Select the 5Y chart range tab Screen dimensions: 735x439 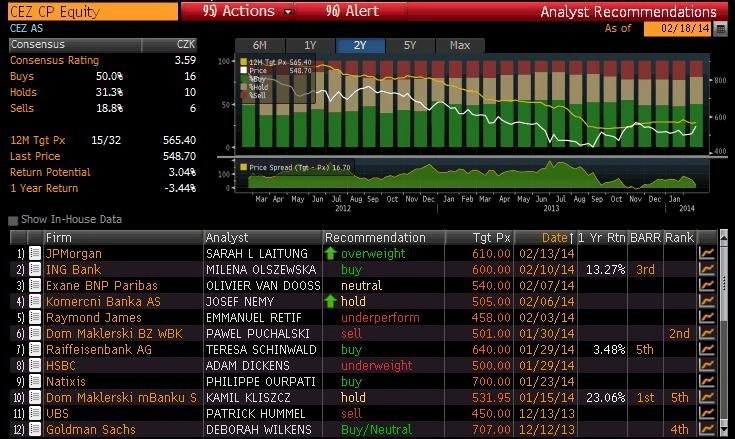pyautogui.click(x=410, y=45)
